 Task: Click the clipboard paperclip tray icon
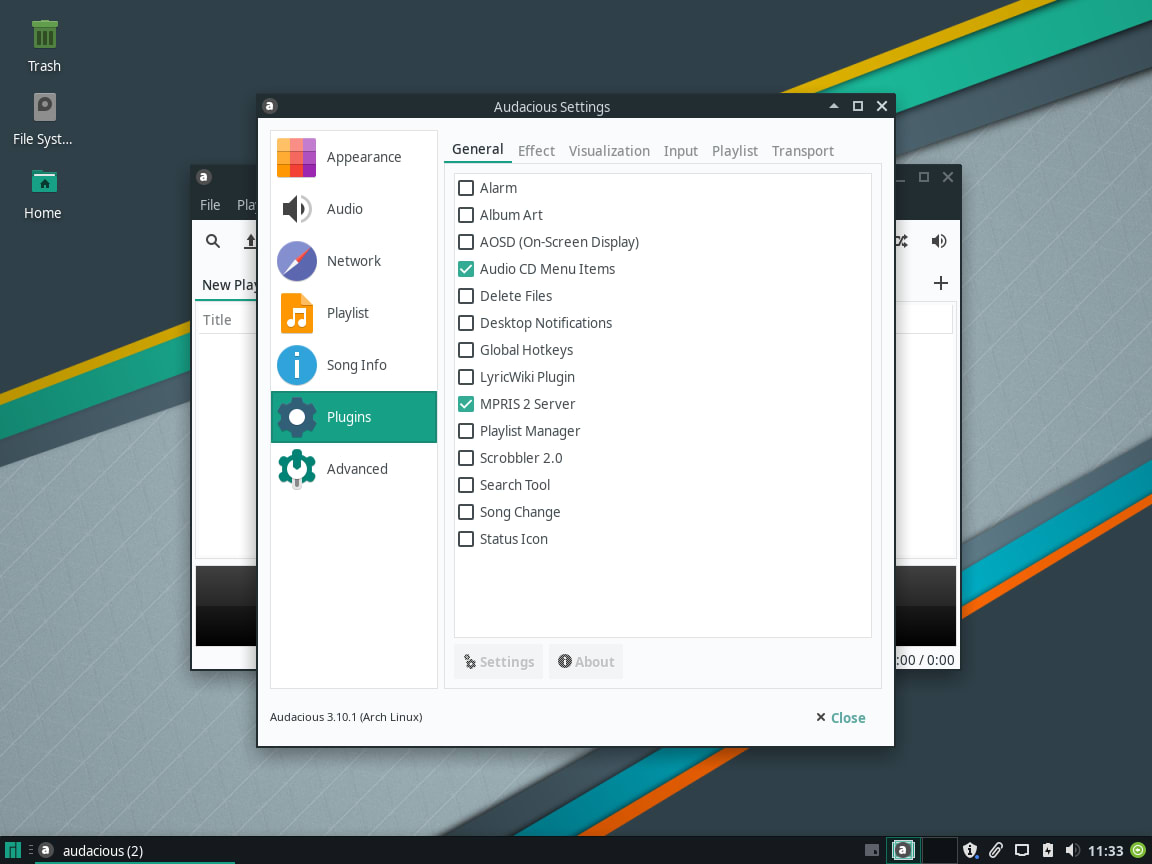[996, 850]
